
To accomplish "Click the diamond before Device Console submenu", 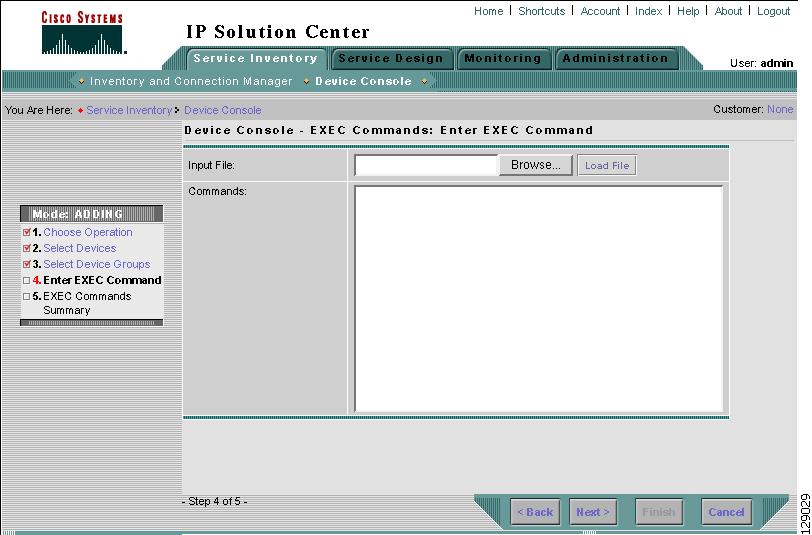I will tap(307, 81).
